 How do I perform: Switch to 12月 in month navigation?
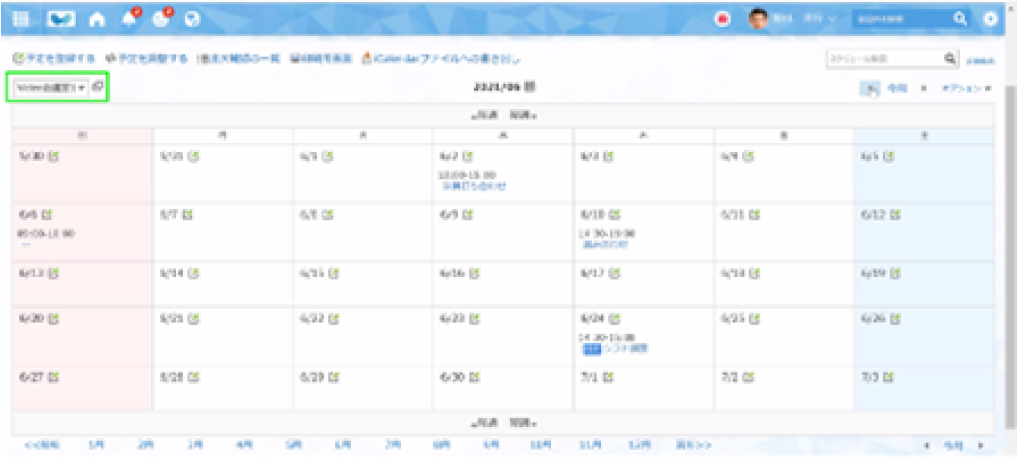(639, 445)
